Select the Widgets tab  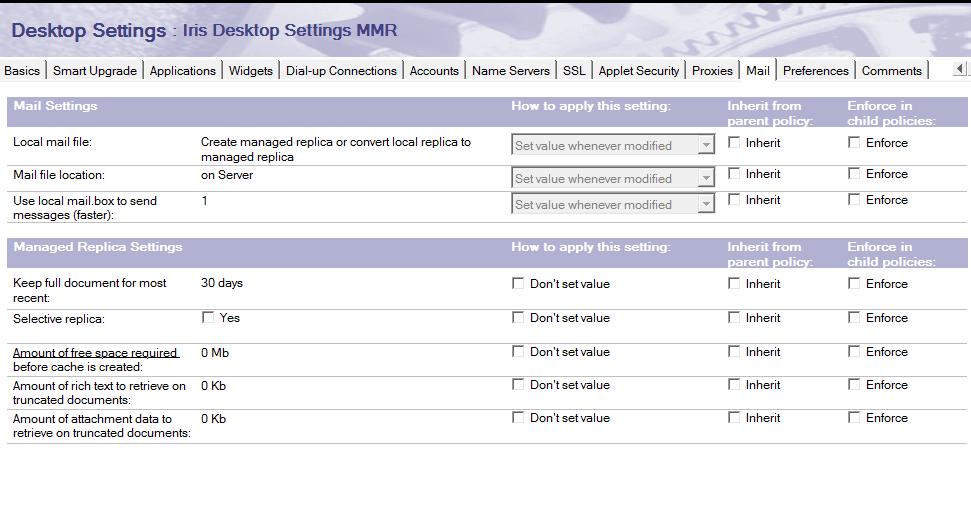click(x=251, y=71)
